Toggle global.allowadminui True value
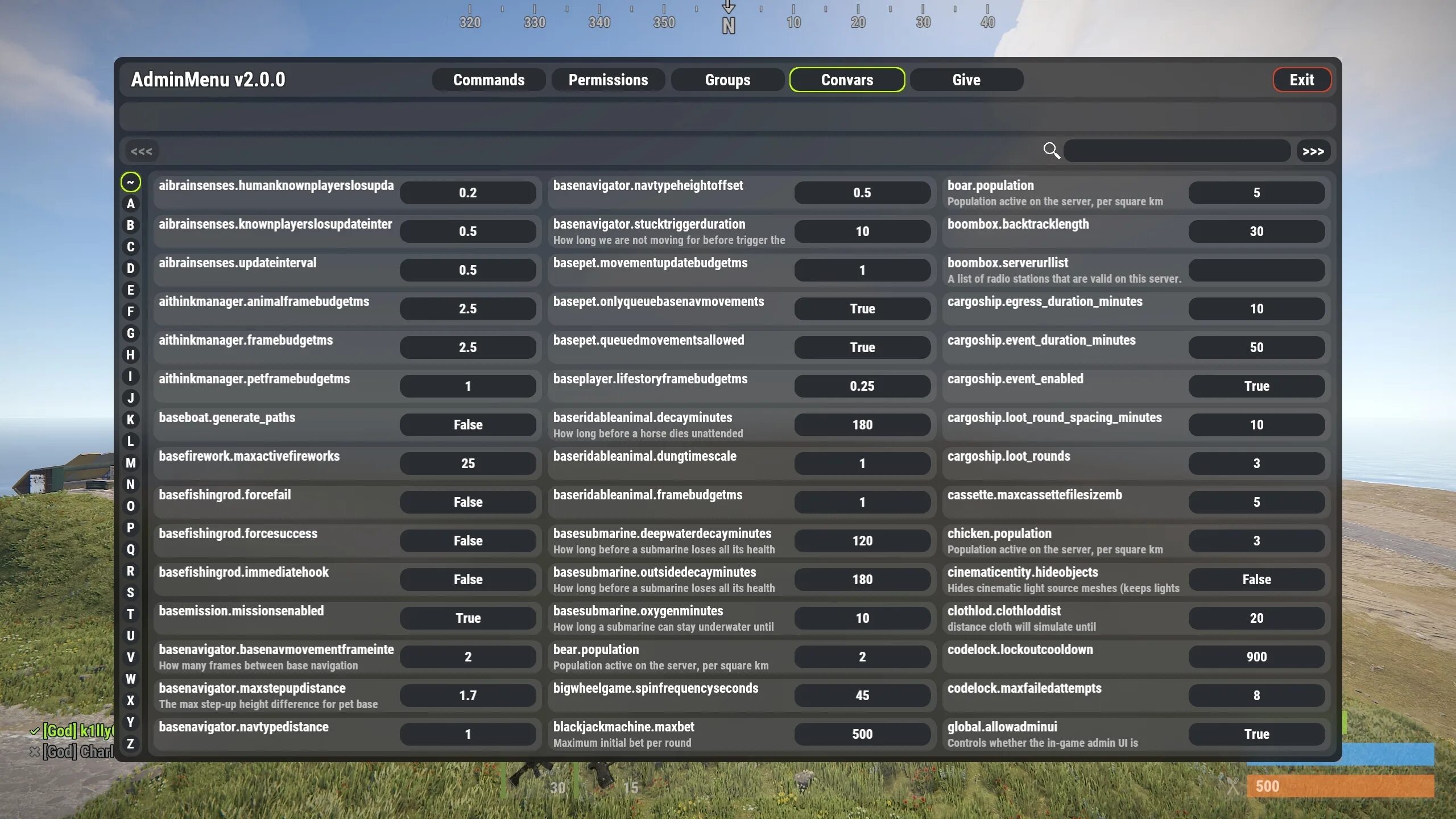The width and height of the screenshot is (1456, 819). pos(1256,734)
